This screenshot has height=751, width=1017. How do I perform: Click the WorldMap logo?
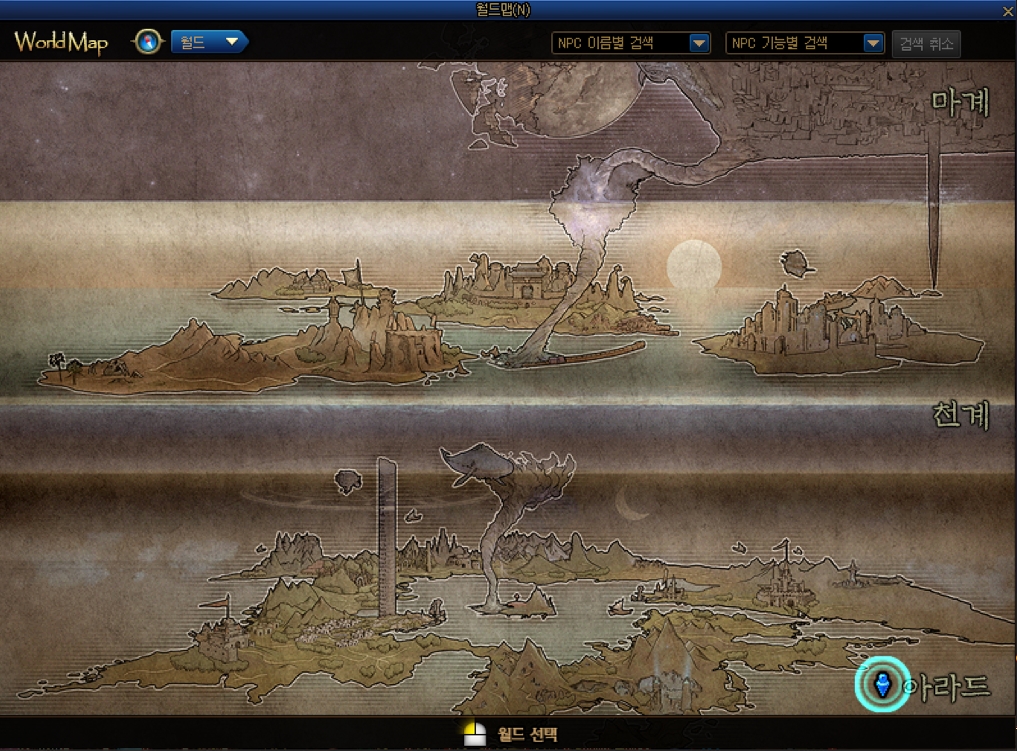click(61, 42)
